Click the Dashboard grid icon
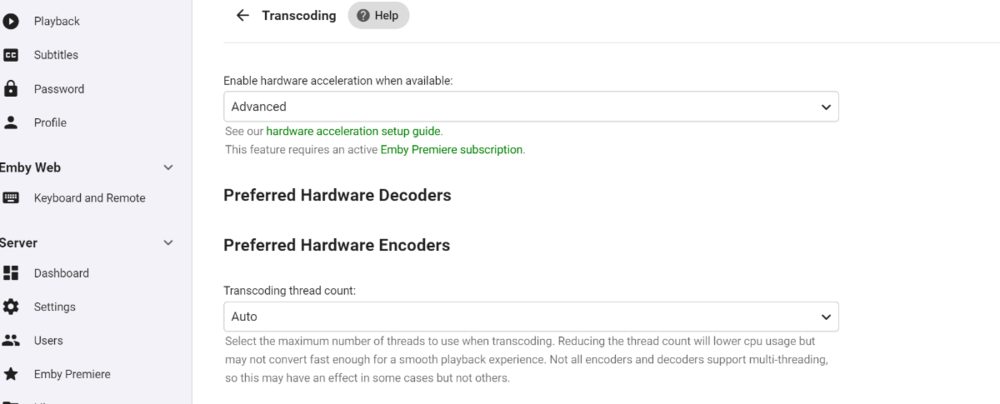This screenshot has width=1000, height=404. (11, 273)
